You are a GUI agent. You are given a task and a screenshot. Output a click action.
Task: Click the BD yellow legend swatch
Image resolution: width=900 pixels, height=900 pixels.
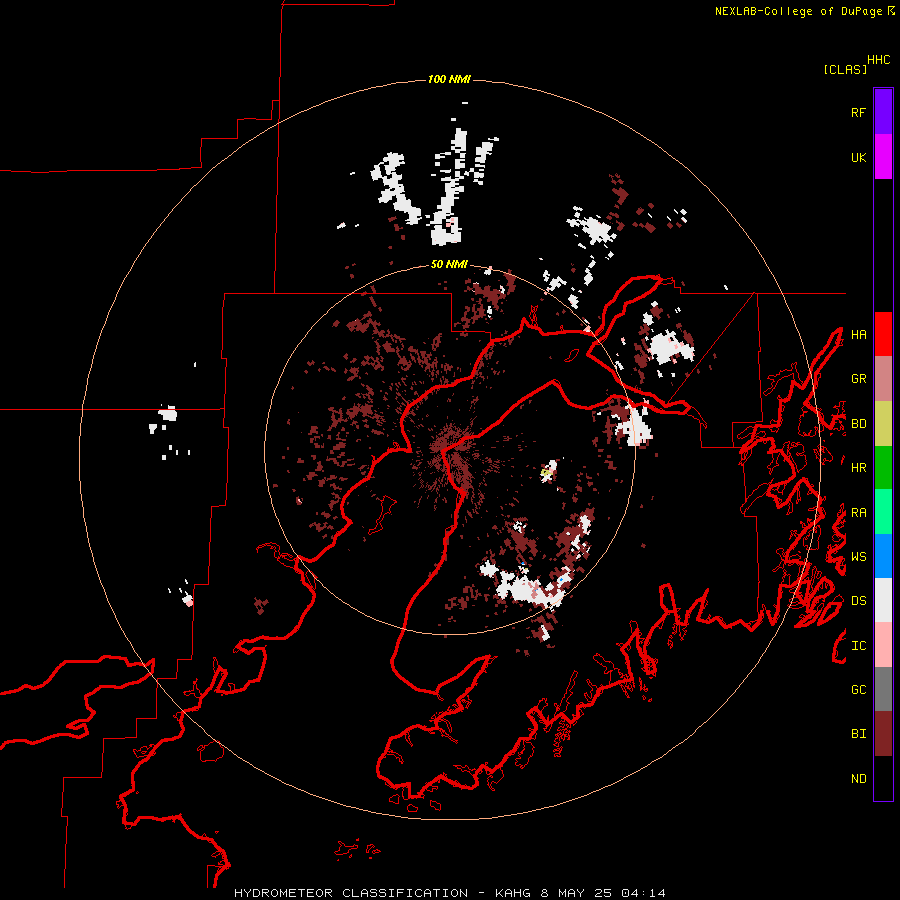[x=883, y=423]
